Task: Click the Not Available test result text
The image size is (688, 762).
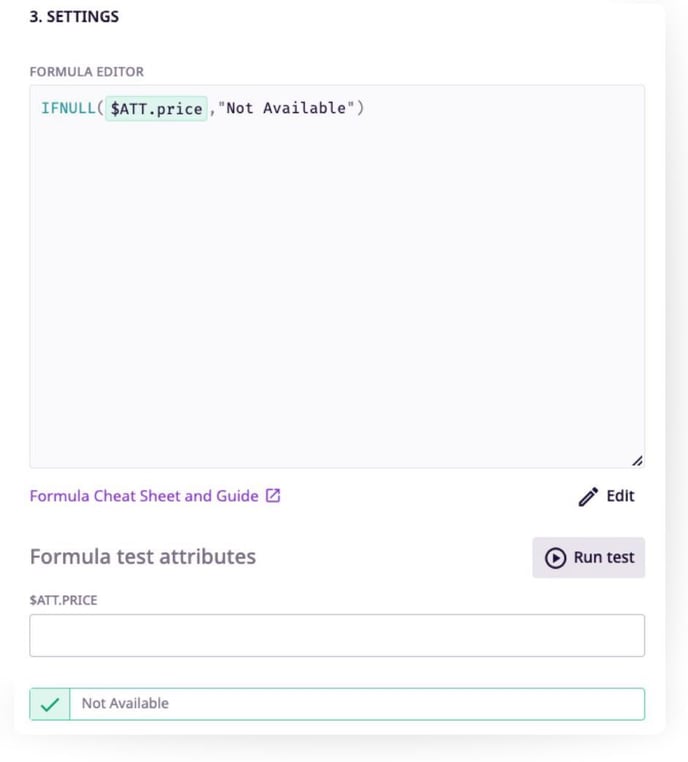Action: tap(125, 704)
